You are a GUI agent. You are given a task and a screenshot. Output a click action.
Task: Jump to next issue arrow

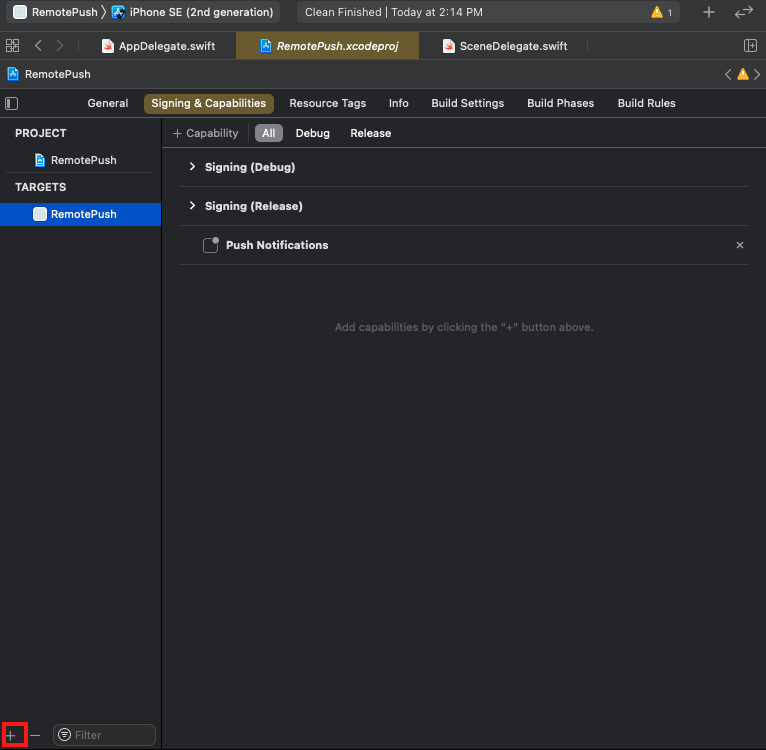757,74
